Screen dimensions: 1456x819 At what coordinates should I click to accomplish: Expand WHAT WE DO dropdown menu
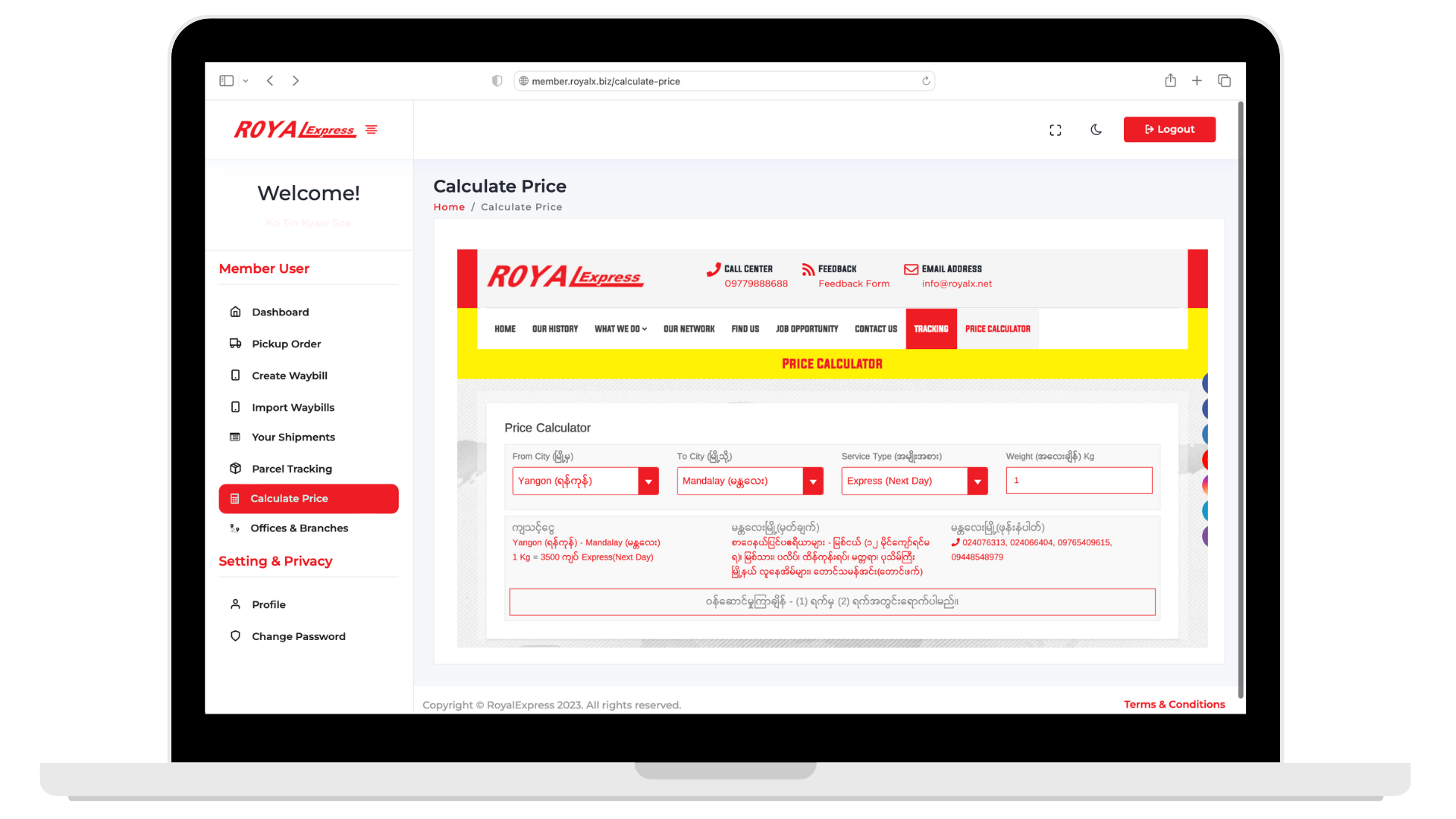pyautogui.click(x=621, y=329)
